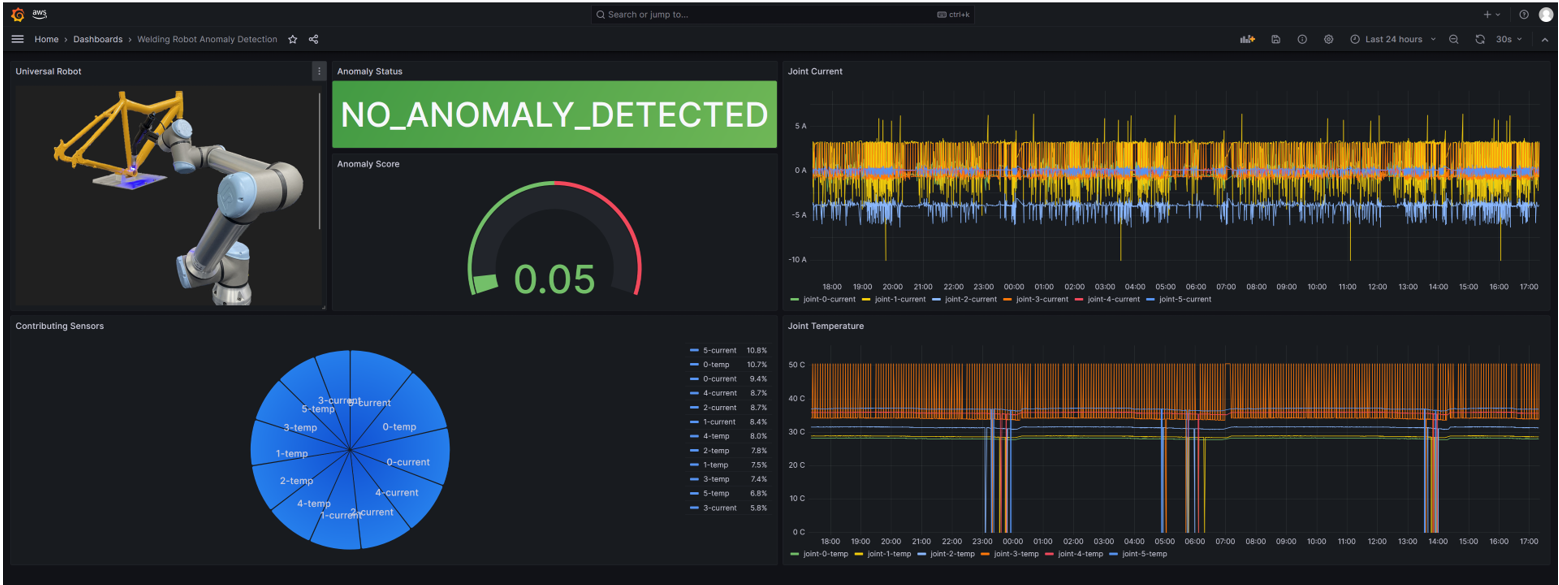Refresh the dashboard now

pyautogui.click(x=1480, y=39)
